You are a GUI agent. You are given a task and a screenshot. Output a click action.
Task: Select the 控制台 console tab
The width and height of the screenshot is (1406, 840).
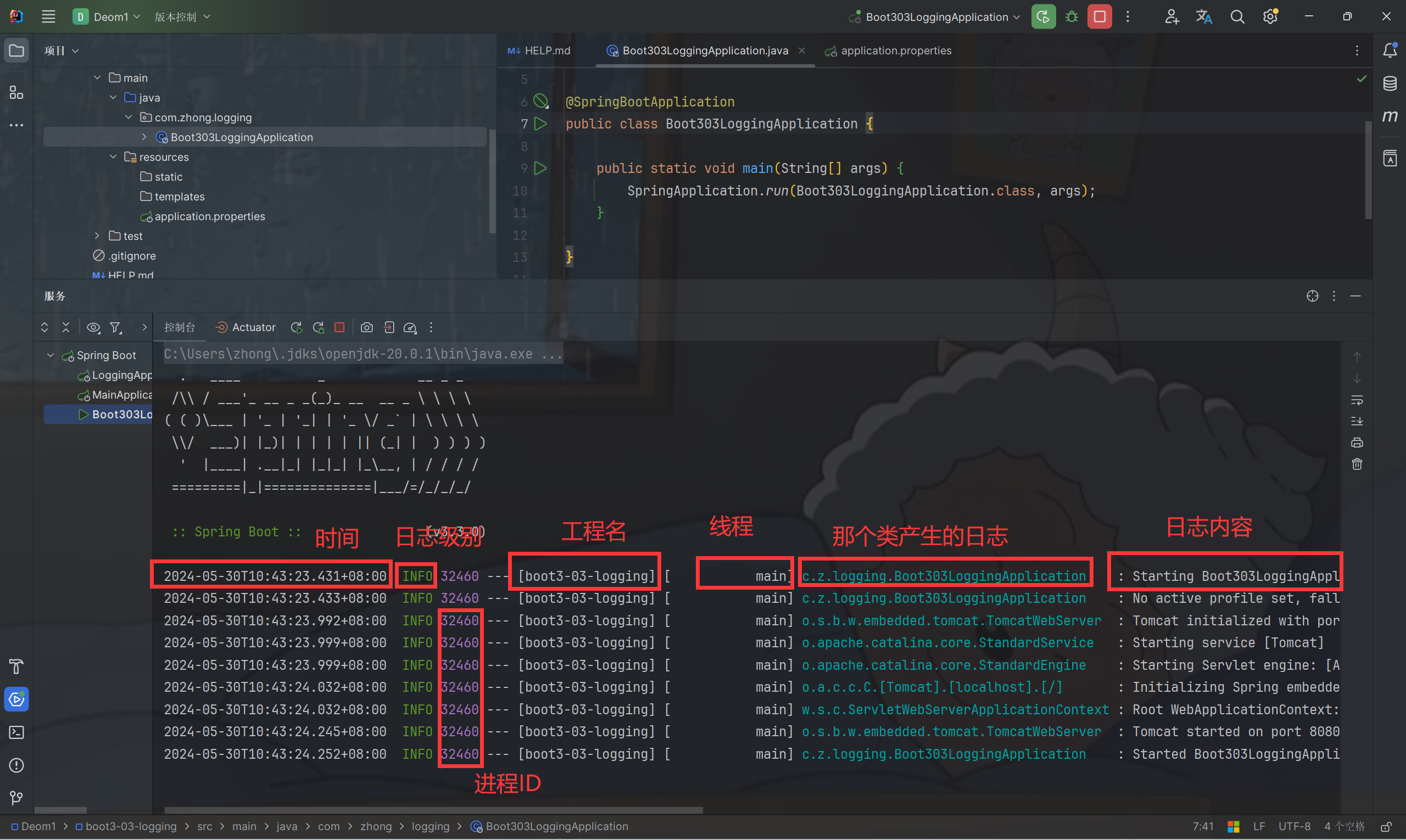point(180,327)
